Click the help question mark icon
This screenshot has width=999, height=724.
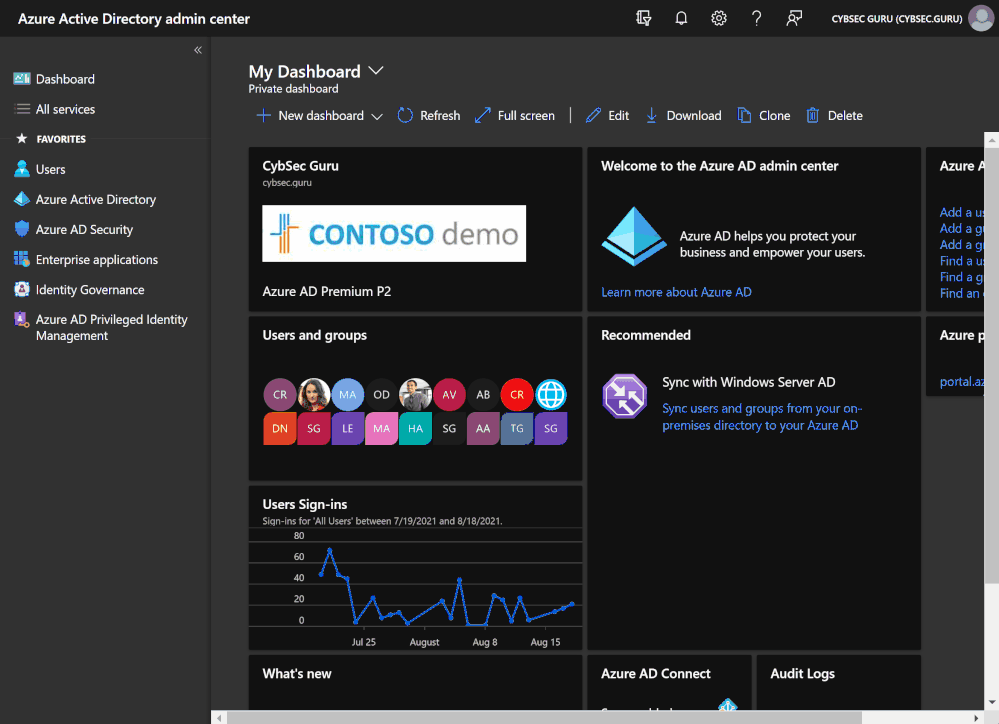756,18
